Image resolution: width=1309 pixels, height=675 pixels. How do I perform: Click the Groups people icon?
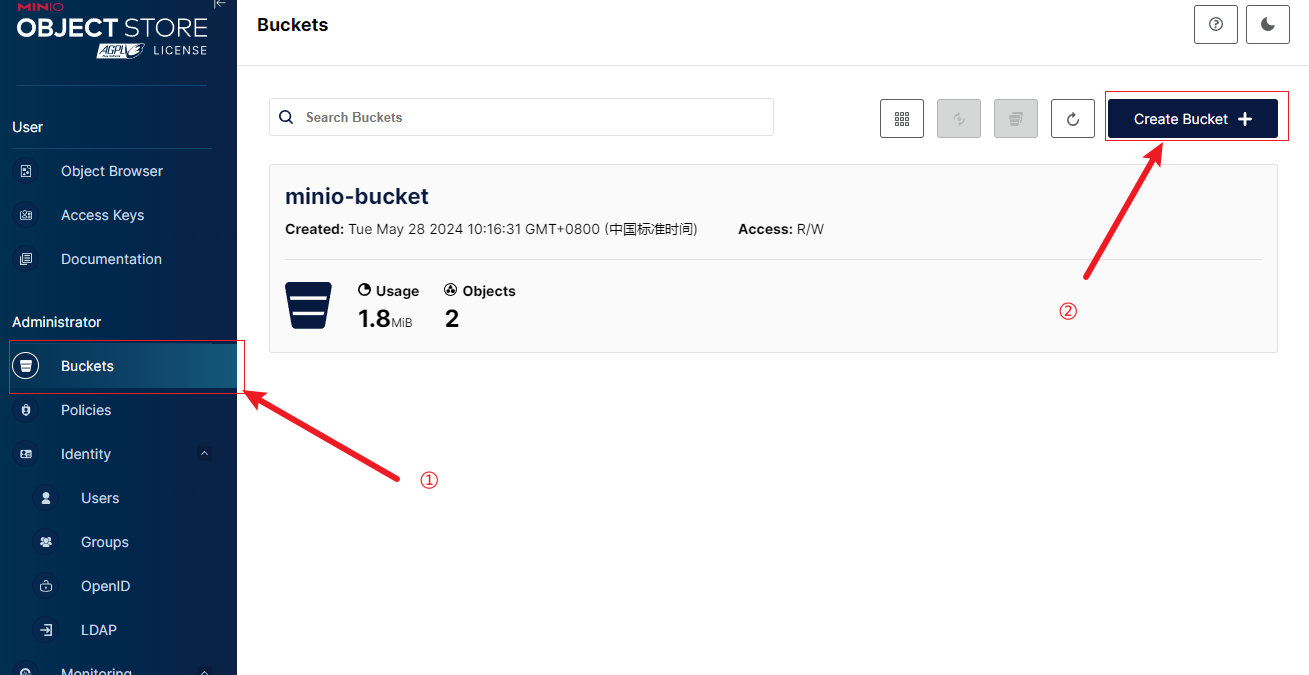click(x=46, y=542)
